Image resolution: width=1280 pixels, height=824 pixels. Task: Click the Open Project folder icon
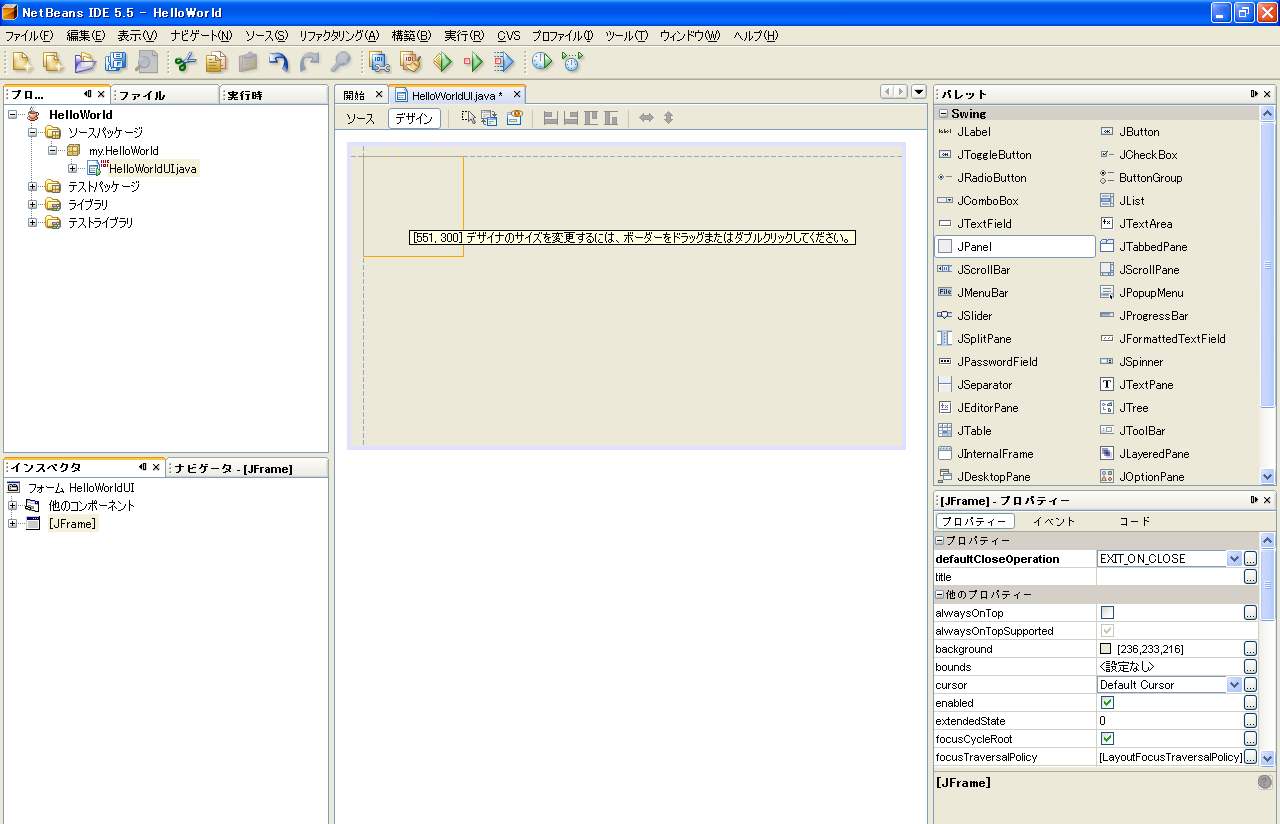(x=85, y=62)
